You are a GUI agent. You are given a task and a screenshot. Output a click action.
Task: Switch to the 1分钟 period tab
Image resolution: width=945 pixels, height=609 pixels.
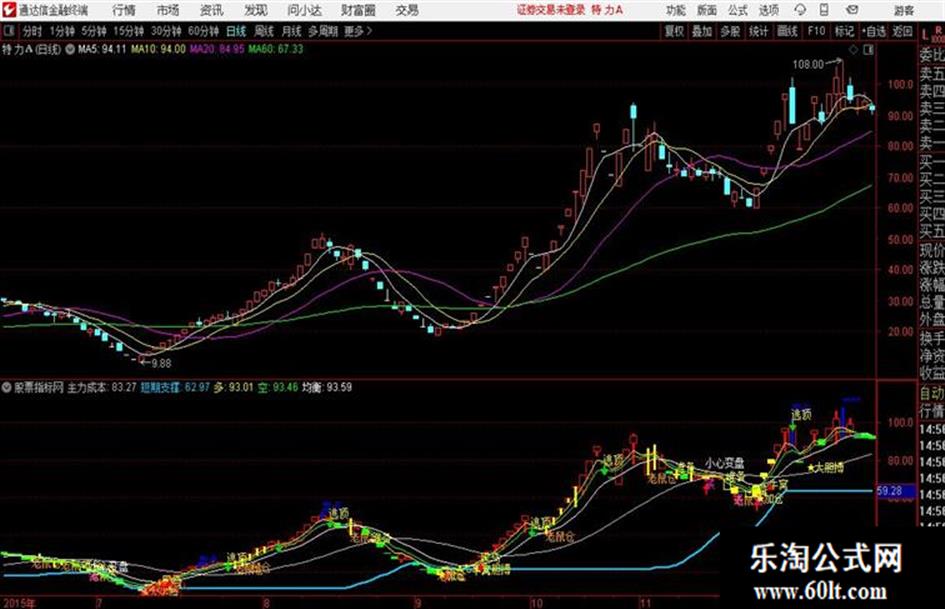(x=61, y=31)
